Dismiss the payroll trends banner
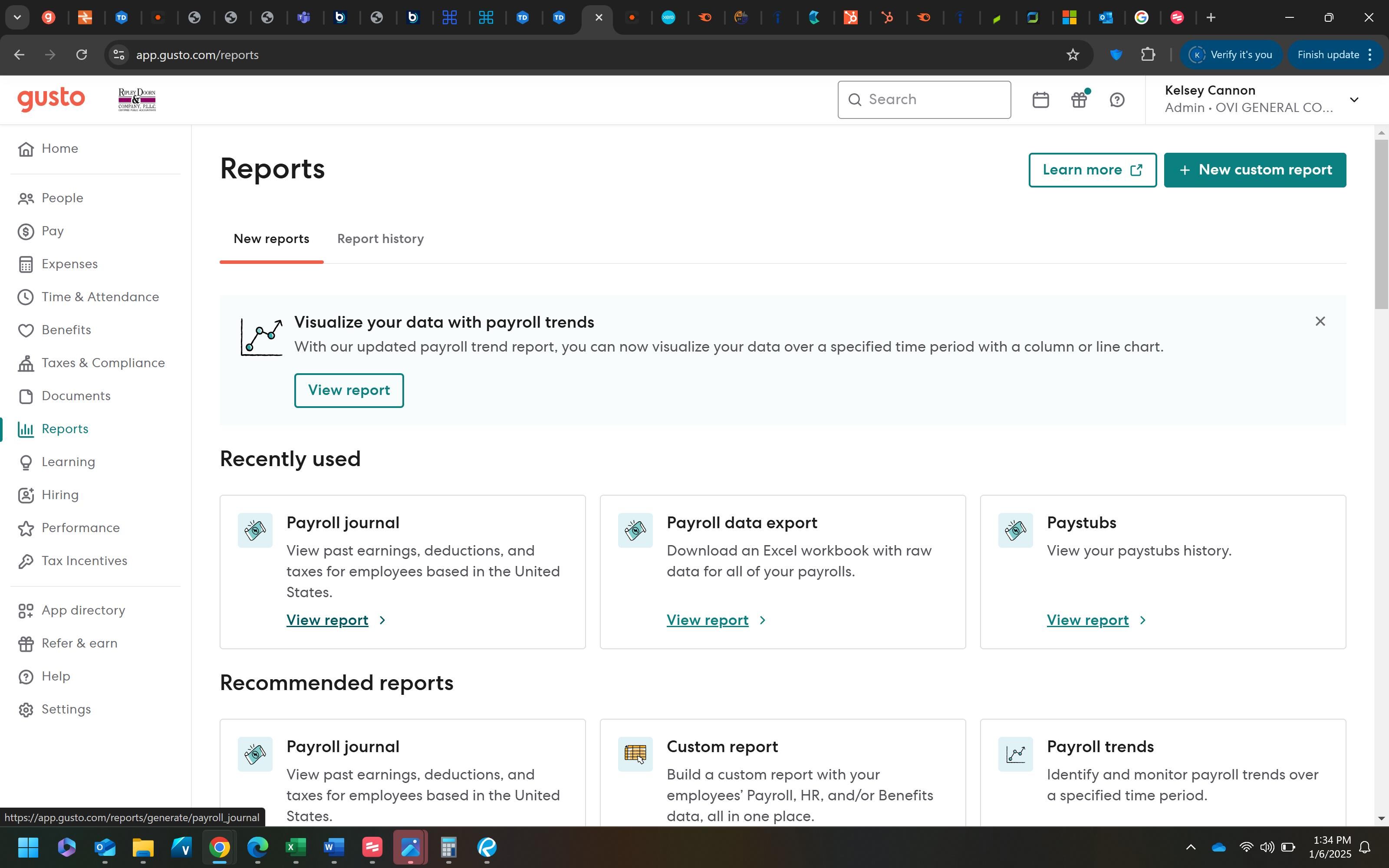The height and width of the screenshot is (868, 1389). click(1320, 322)
